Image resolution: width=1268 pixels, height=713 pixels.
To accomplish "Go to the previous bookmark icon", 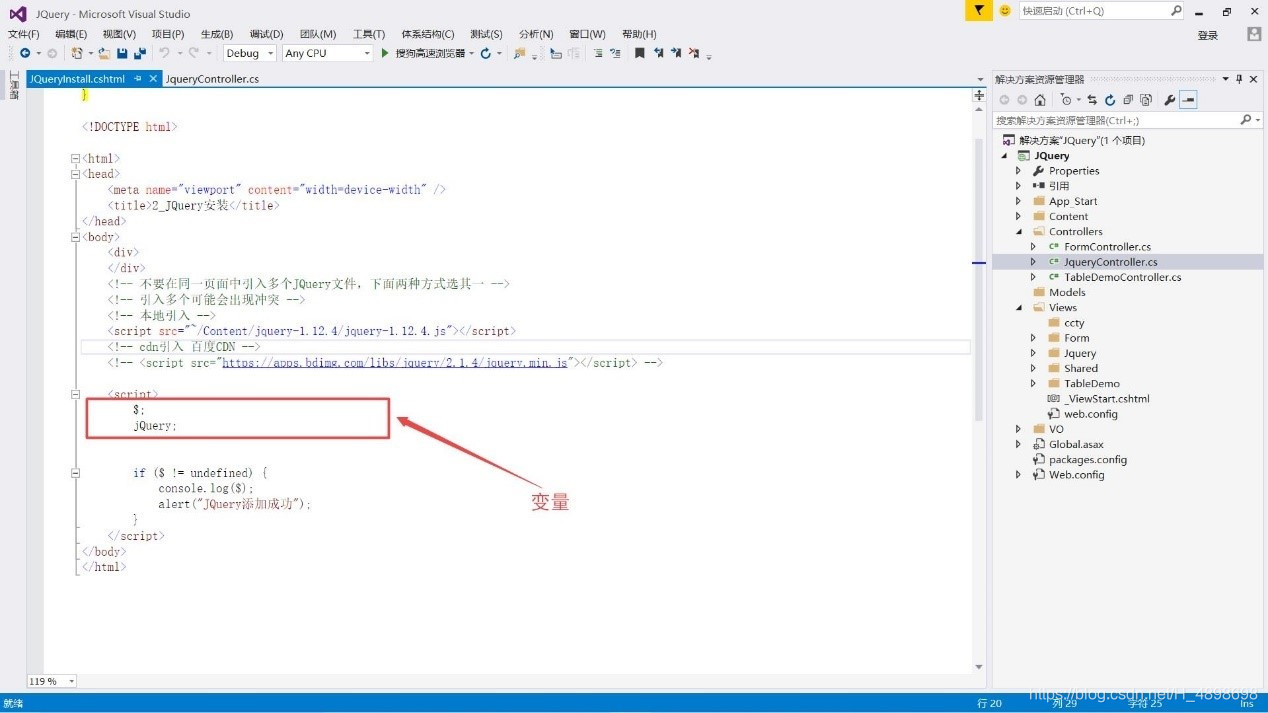I will tap(659, 53).
